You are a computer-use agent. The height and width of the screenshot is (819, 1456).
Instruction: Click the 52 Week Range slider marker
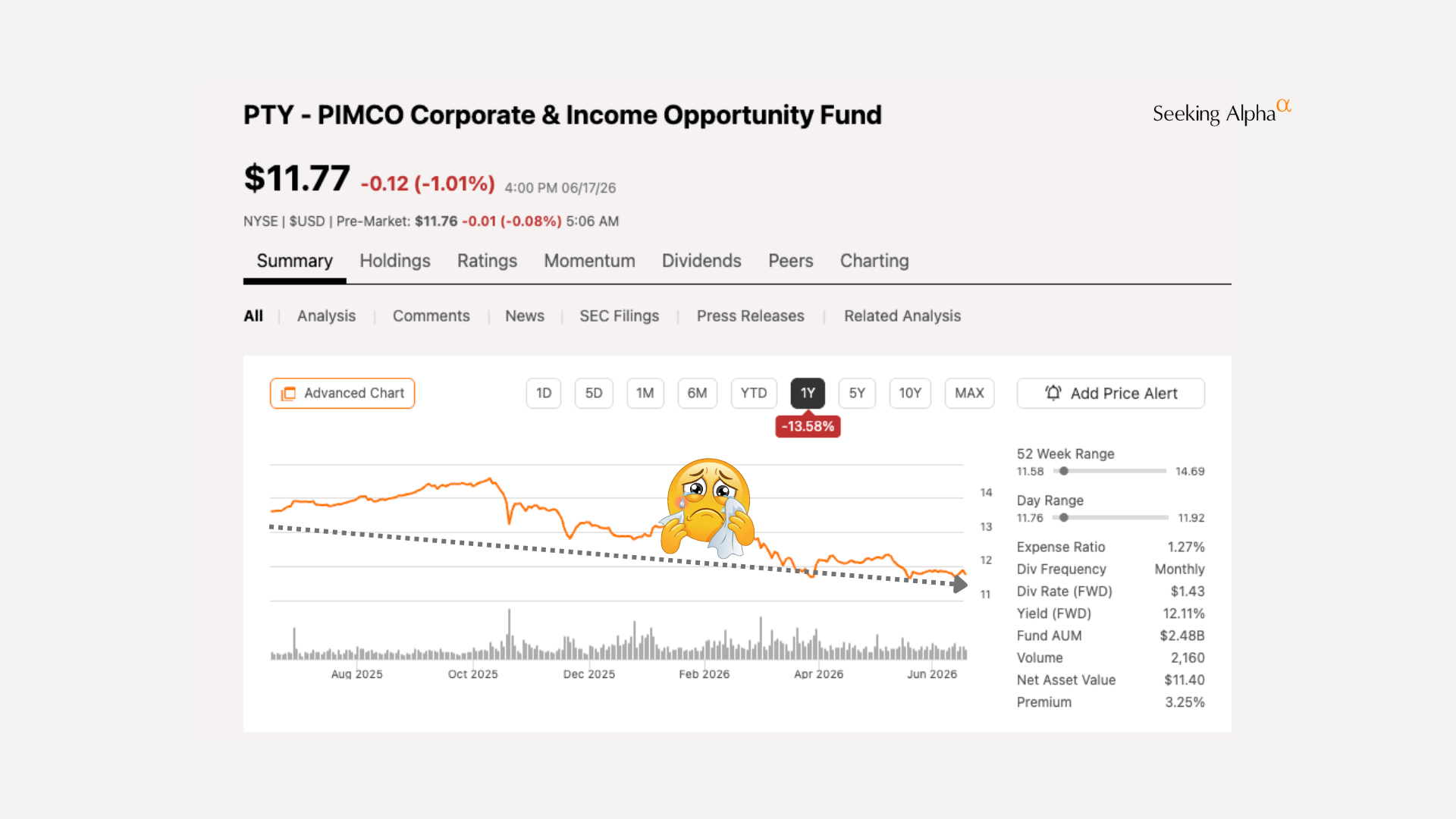[1064, 471]
